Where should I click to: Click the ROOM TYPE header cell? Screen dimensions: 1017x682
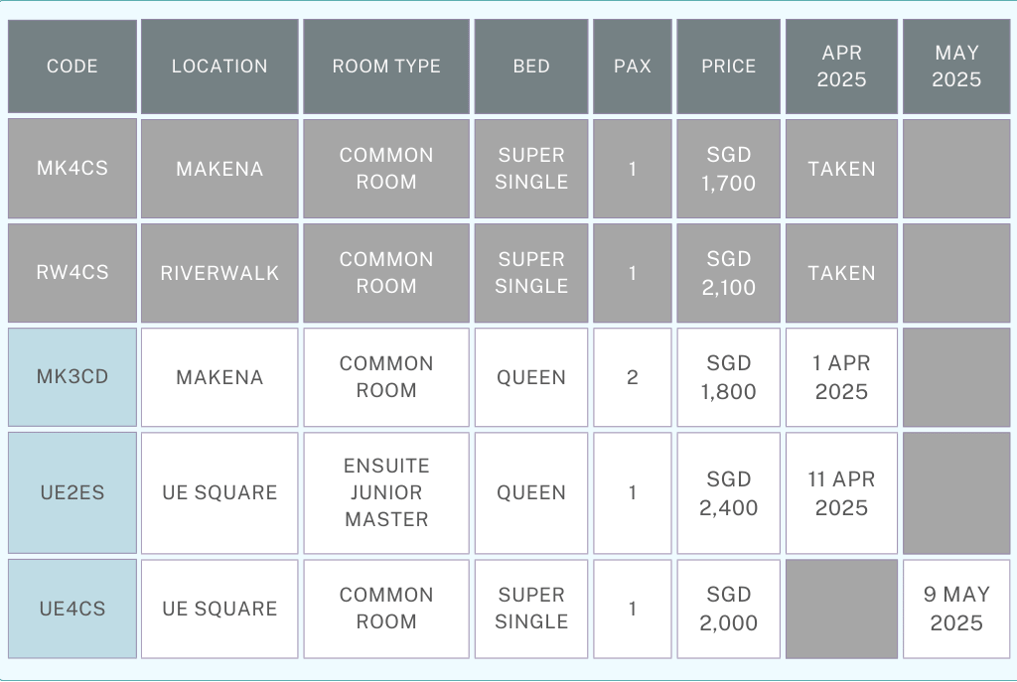(x=387, y=66)
